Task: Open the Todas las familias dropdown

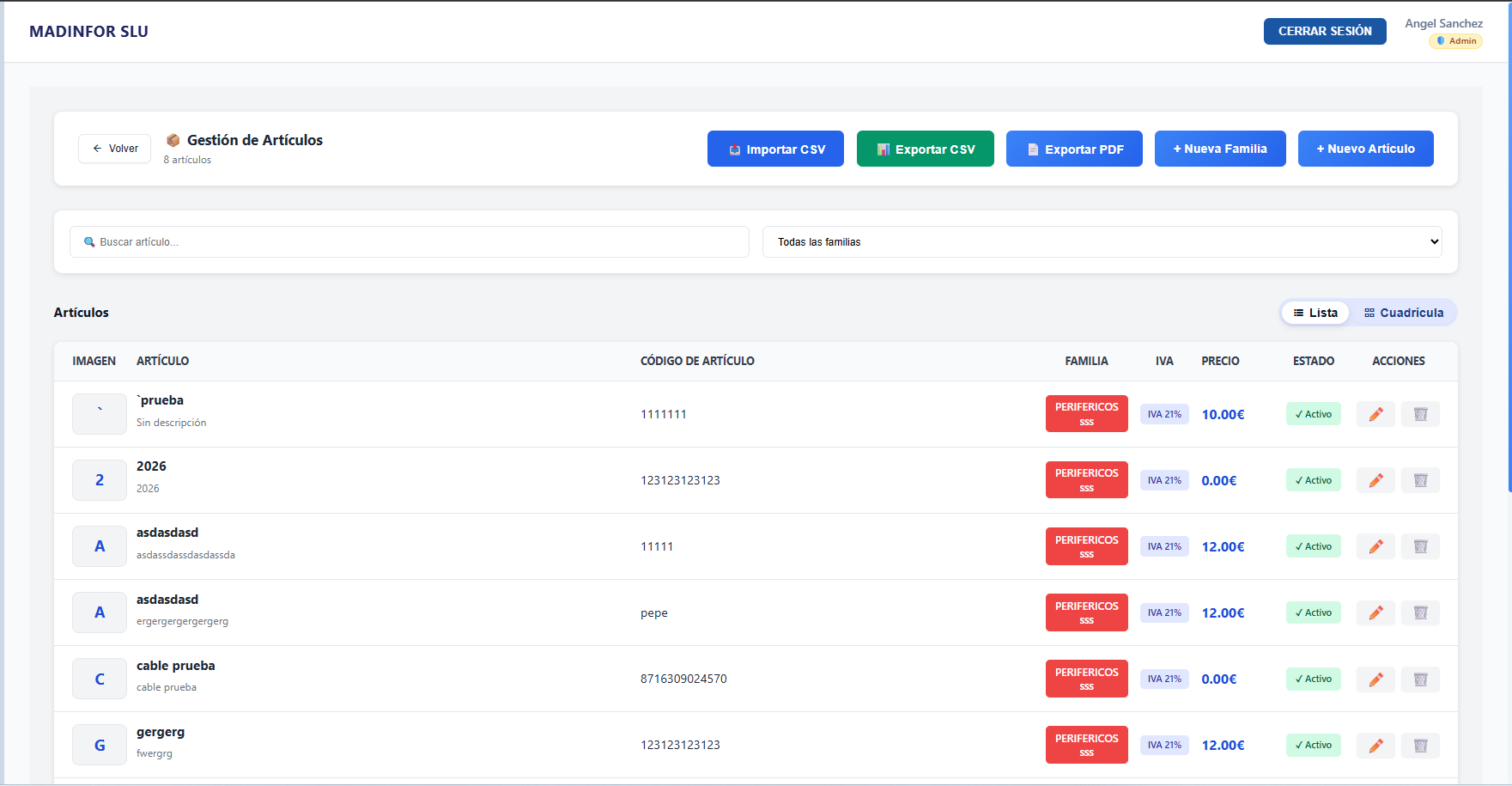Action: click(x=1102, y=242)
